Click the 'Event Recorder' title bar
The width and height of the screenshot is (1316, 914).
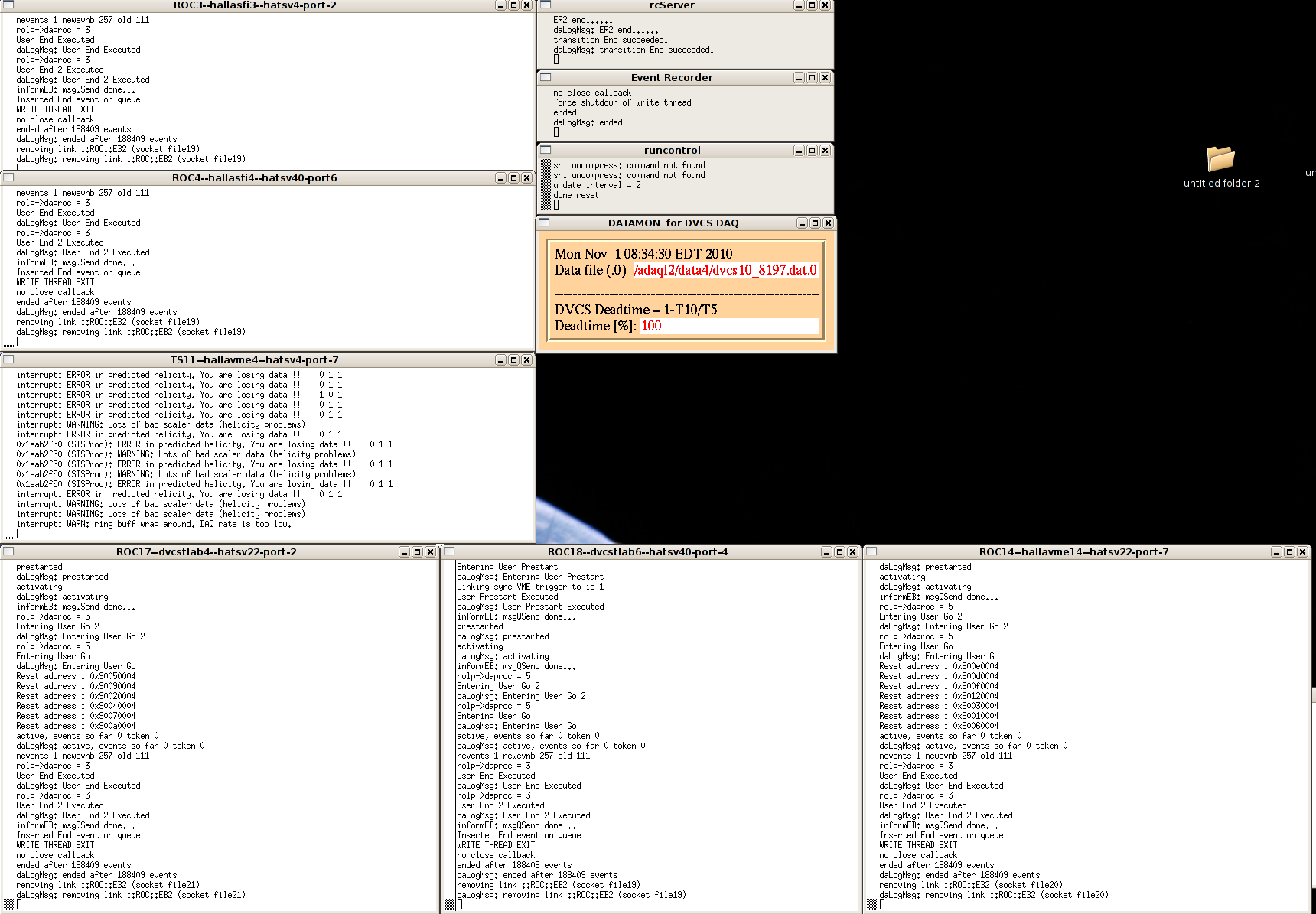pyautogui.click(x=672, y=77)
